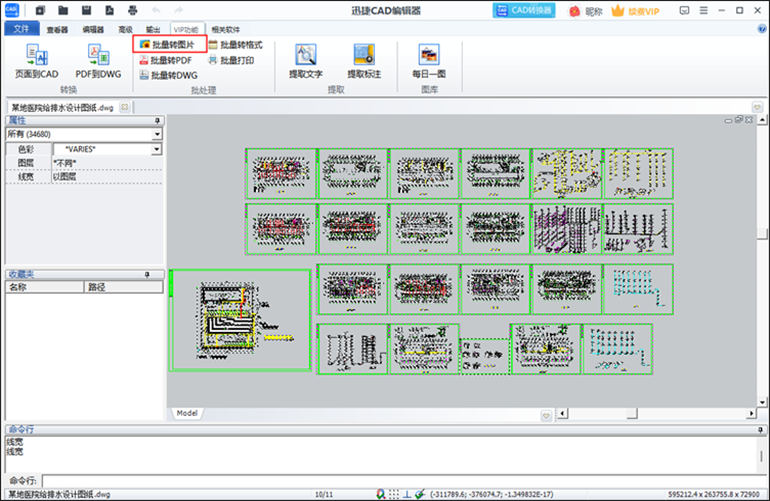
Task: Click the 批量转图片 batch image button
Action: [x=169, y=45]
